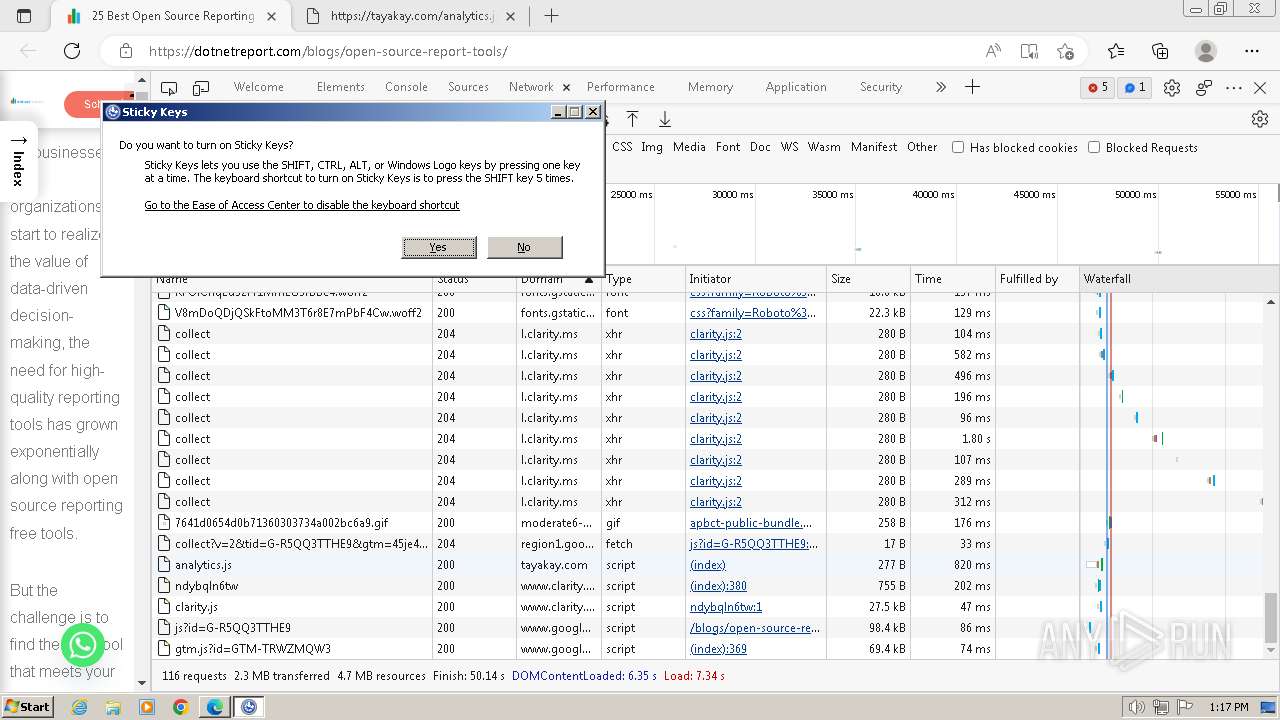Open a new browser tab with plus
The image size is (1280, 720).
click(x=551, y=16)
